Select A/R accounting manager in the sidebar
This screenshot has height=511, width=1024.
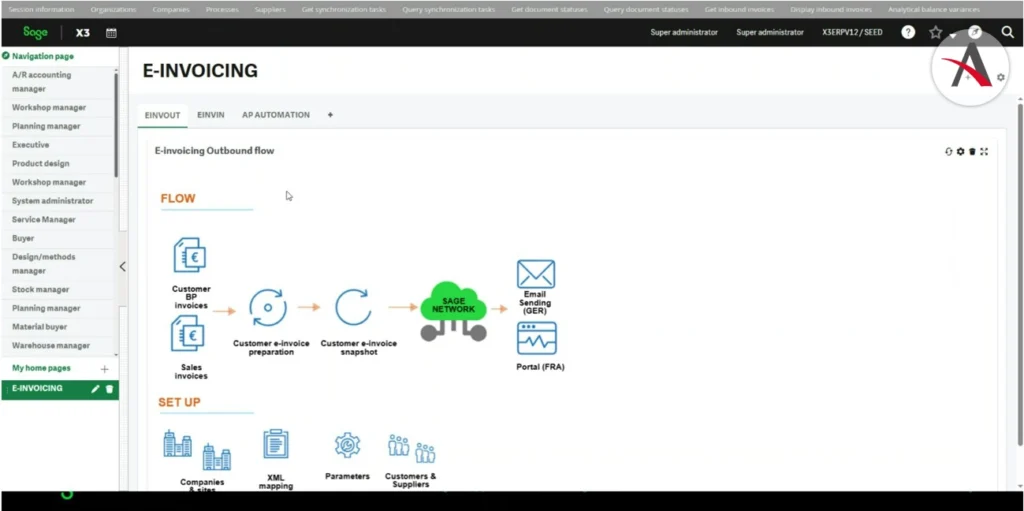click(x=57, y=82)
